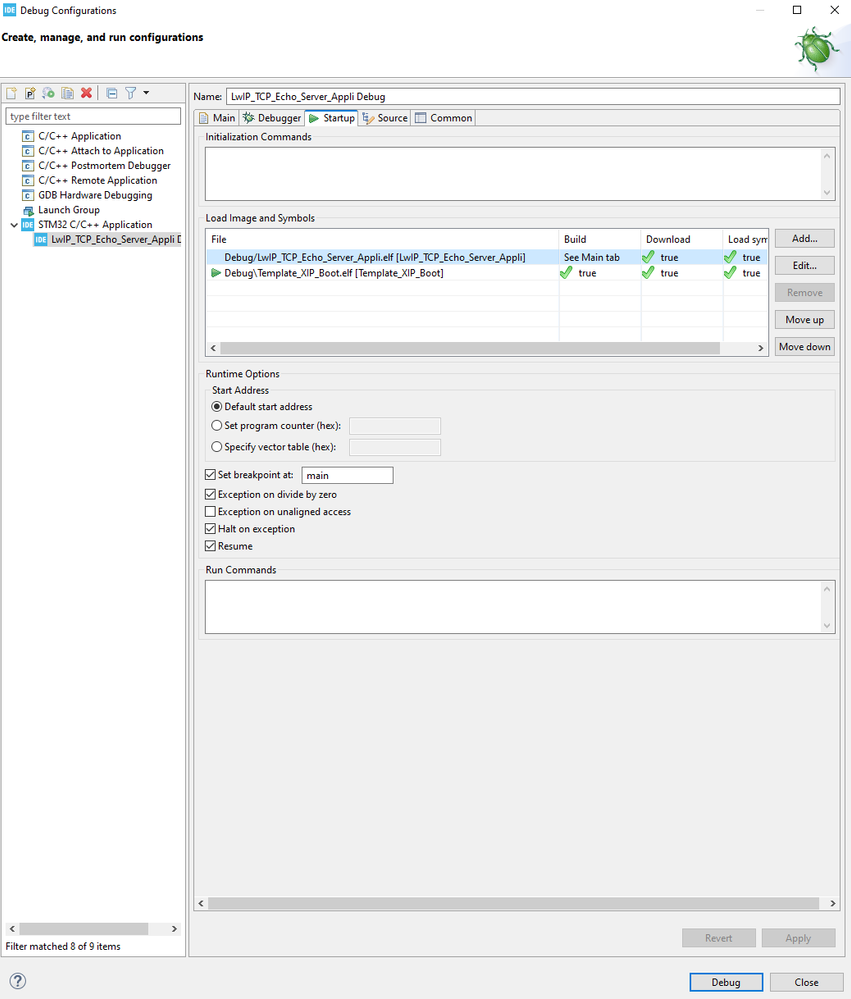This screenshot has height=999, width=851.
Task: Click 'See Main tab' build cell
Action: 592,257
